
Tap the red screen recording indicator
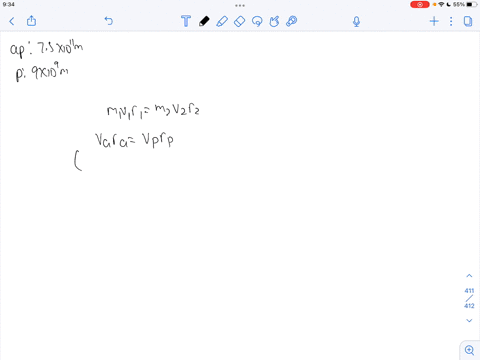point(420,4)
